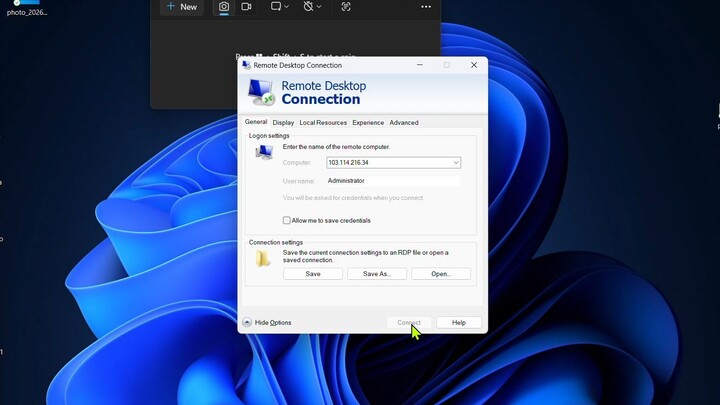Image resolution: width=720 pixels, height=405 pixels.
Task: Click the Administrator user name field
Action: pyautogui.click(x=393, y=181)
